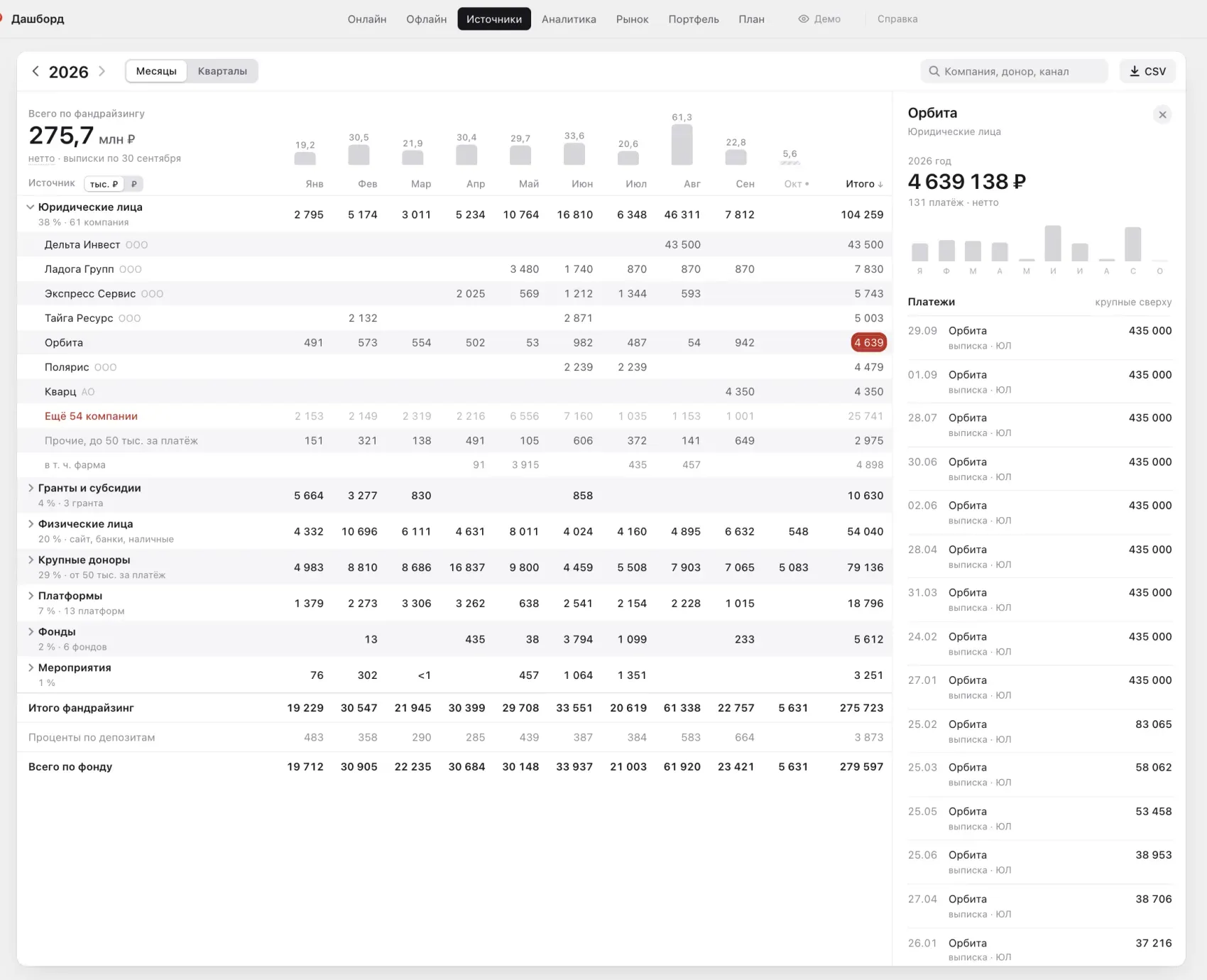Click the CSV download button

(1147, 71)
